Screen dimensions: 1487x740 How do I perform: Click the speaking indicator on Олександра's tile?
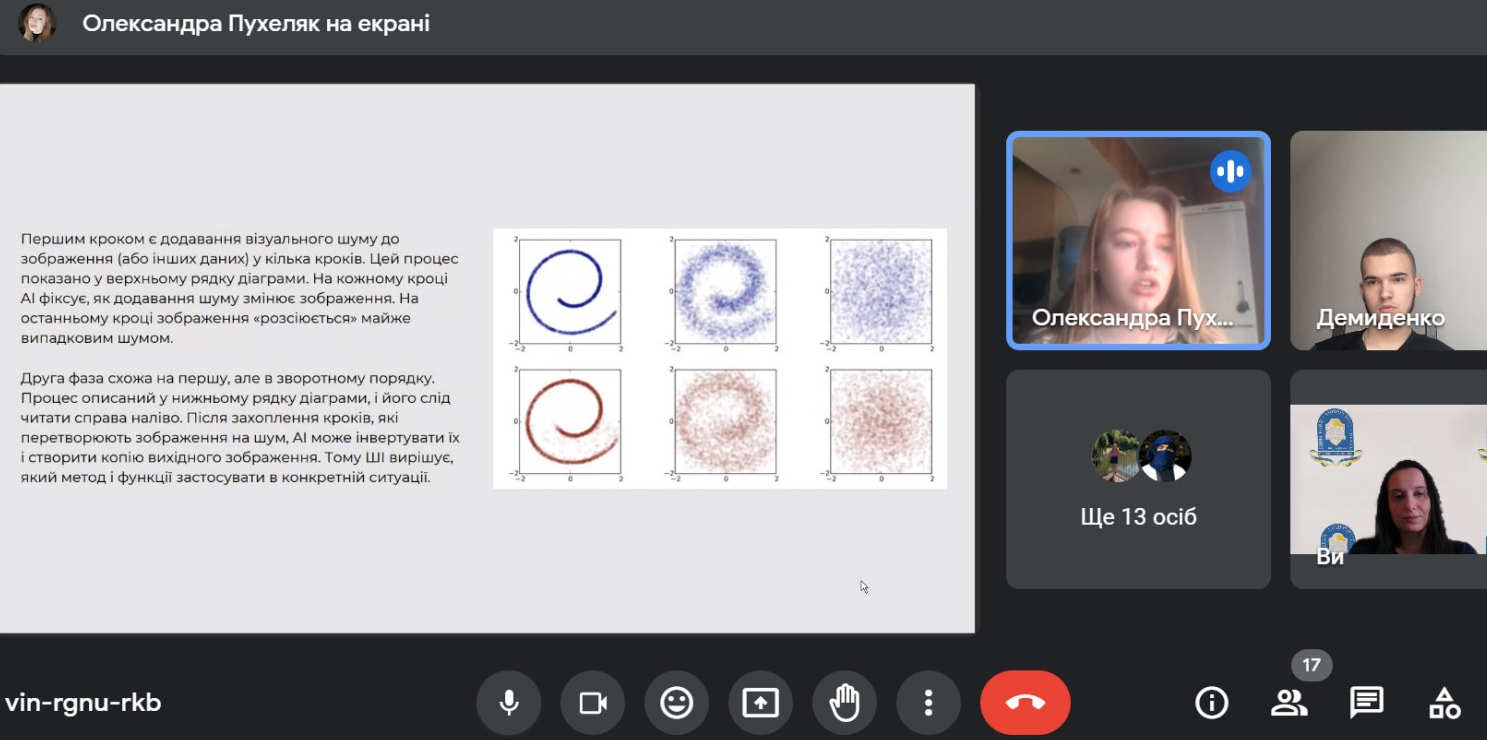pos(1230,171)
